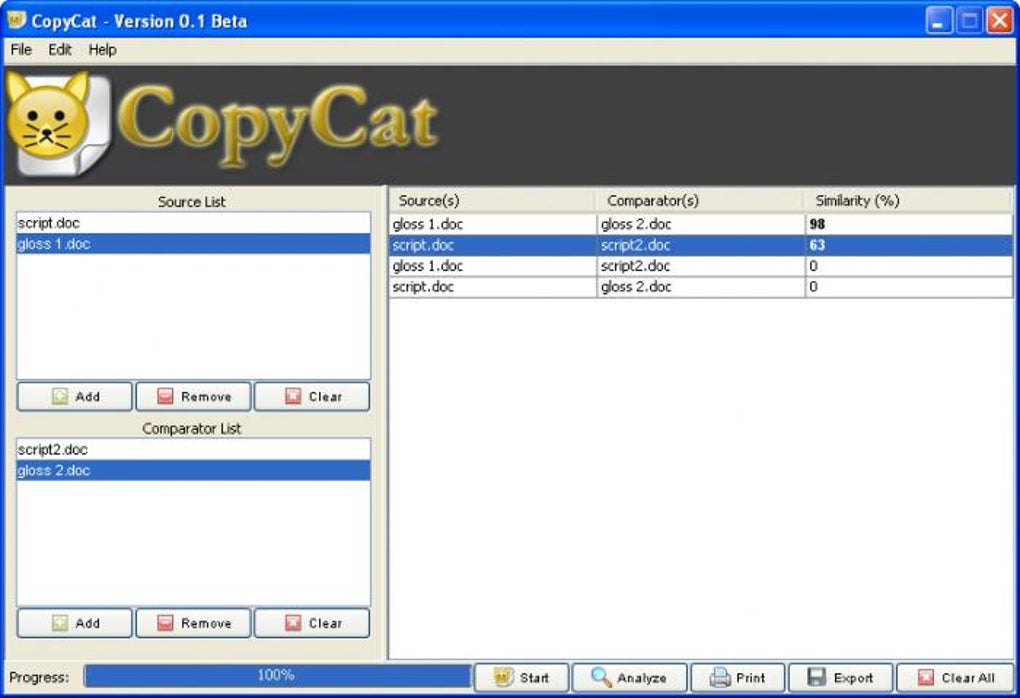
Task: Select the gloss 1.doc versus gloss 2.doc result row
Action: [701, 224]
